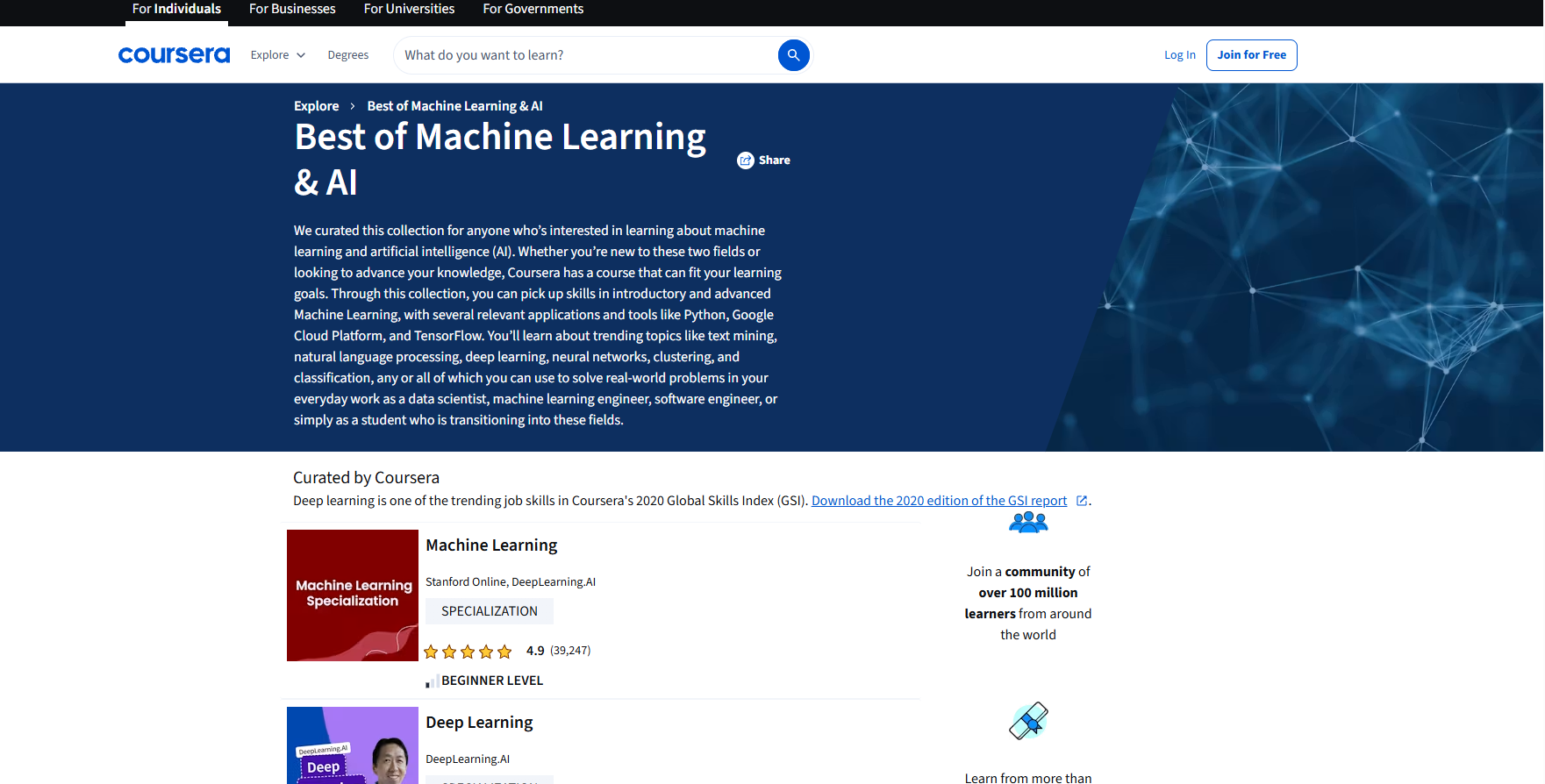Switch to For Universities tab

[x=409, y=9]
